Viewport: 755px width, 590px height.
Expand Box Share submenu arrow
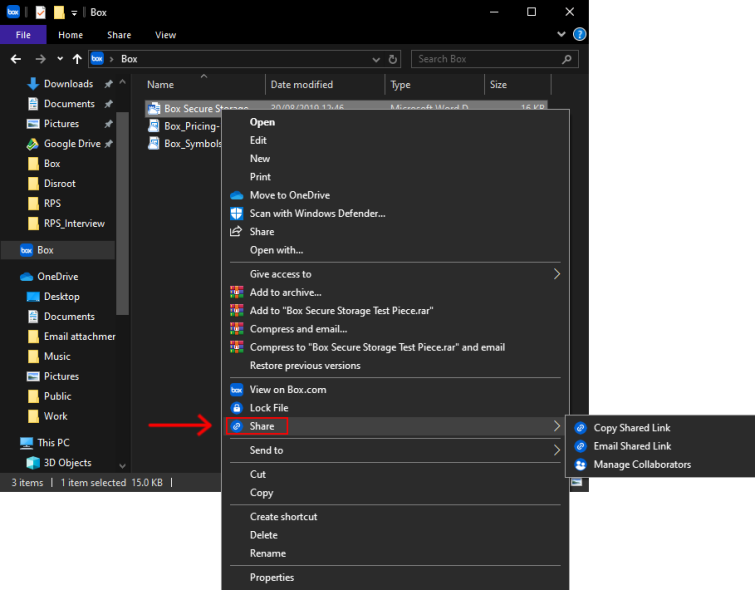click(557, 426)
